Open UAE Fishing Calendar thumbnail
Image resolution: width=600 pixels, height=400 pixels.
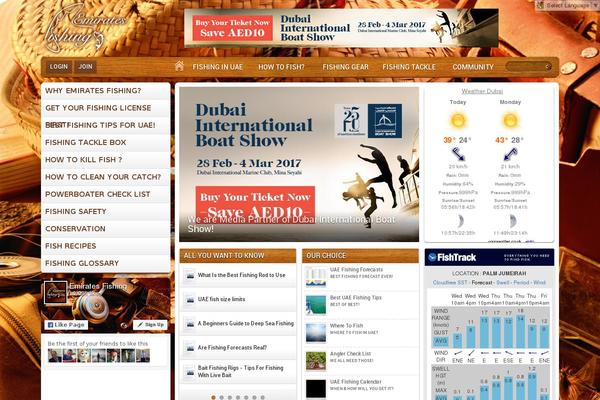pos(316,389)
